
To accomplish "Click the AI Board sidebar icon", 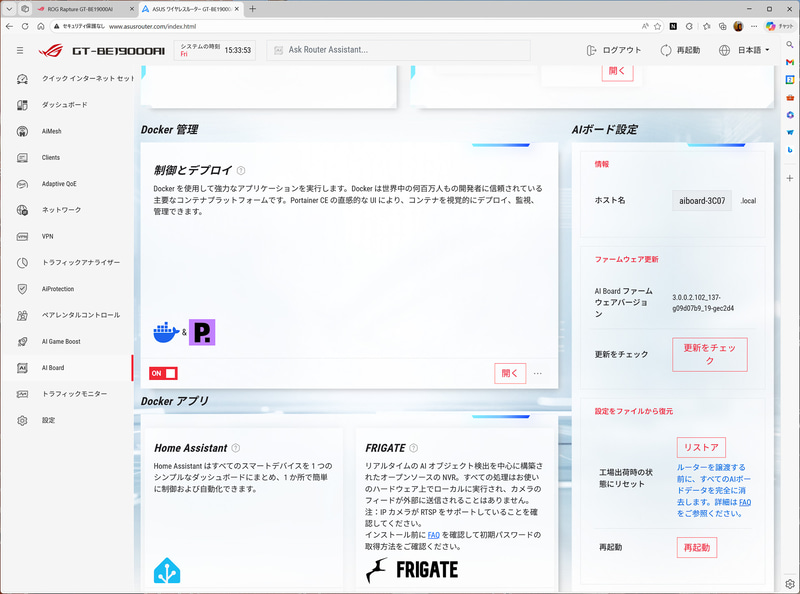I will click(22, 367).
